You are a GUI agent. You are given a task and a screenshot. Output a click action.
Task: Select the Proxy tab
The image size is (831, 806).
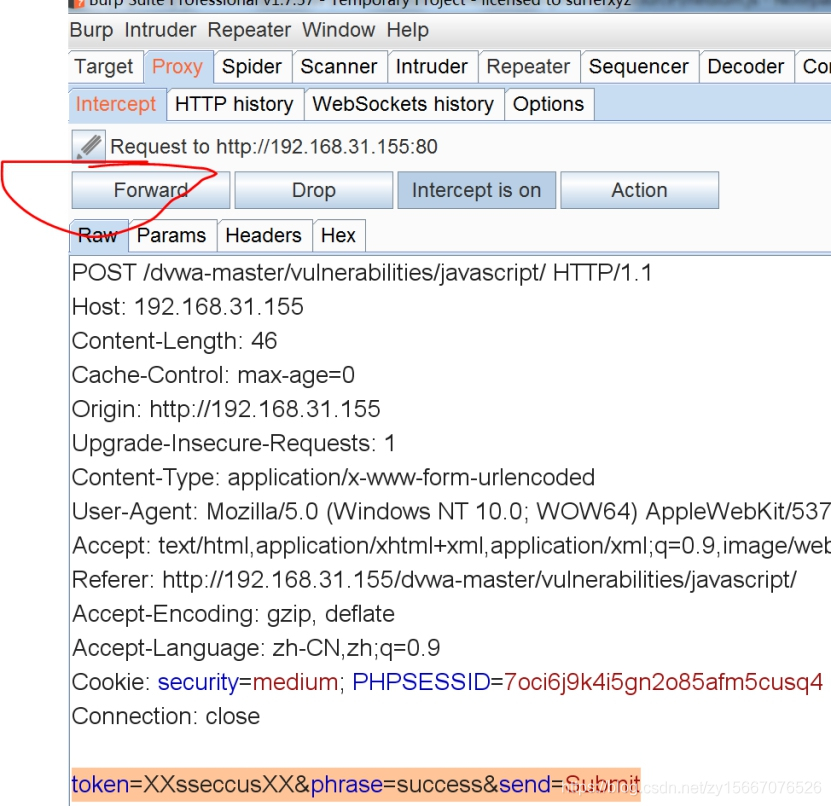click(178, 67)
